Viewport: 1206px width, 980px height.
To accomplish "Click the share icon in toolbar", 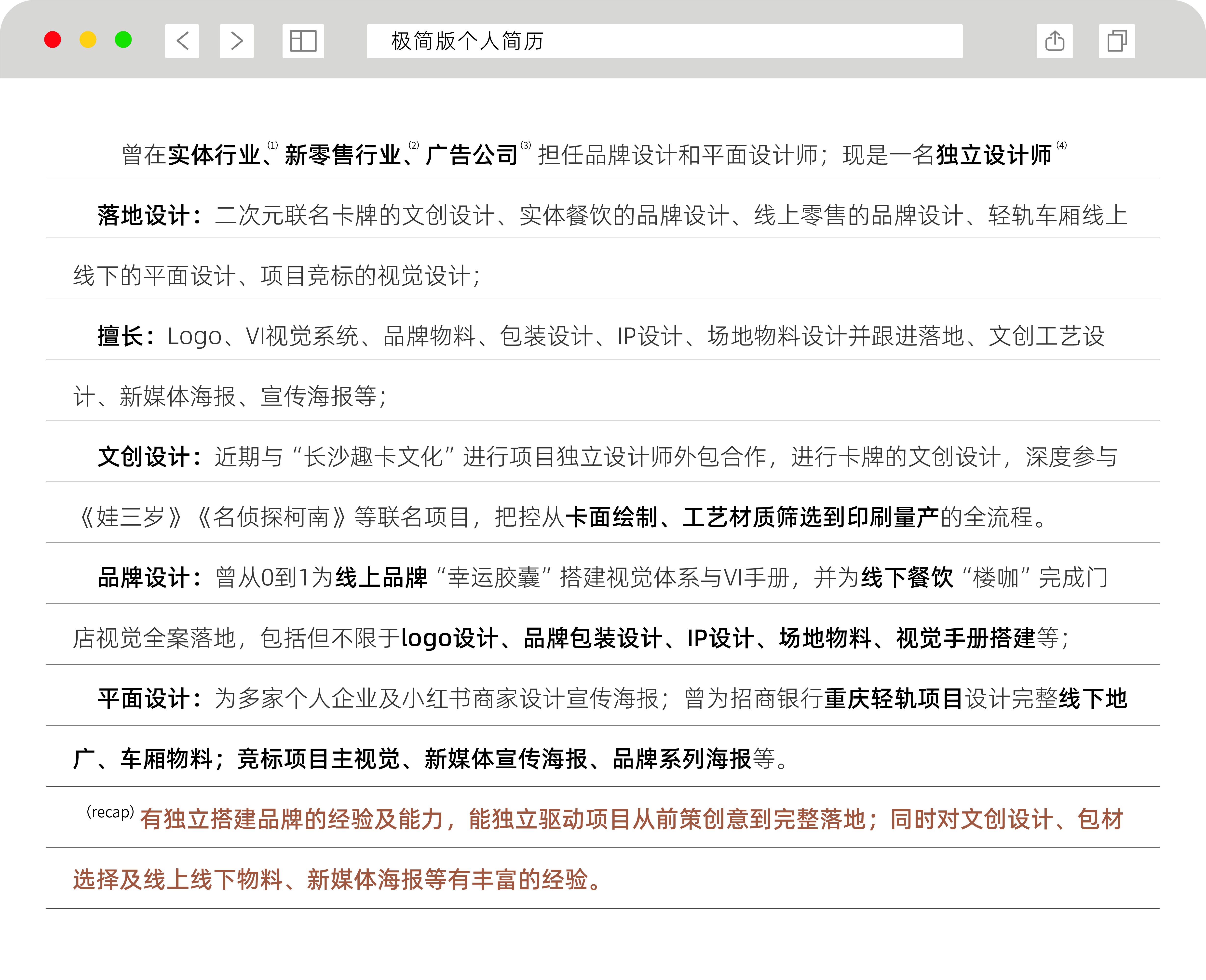I will pyautogui.click(x=1055, y=41).
